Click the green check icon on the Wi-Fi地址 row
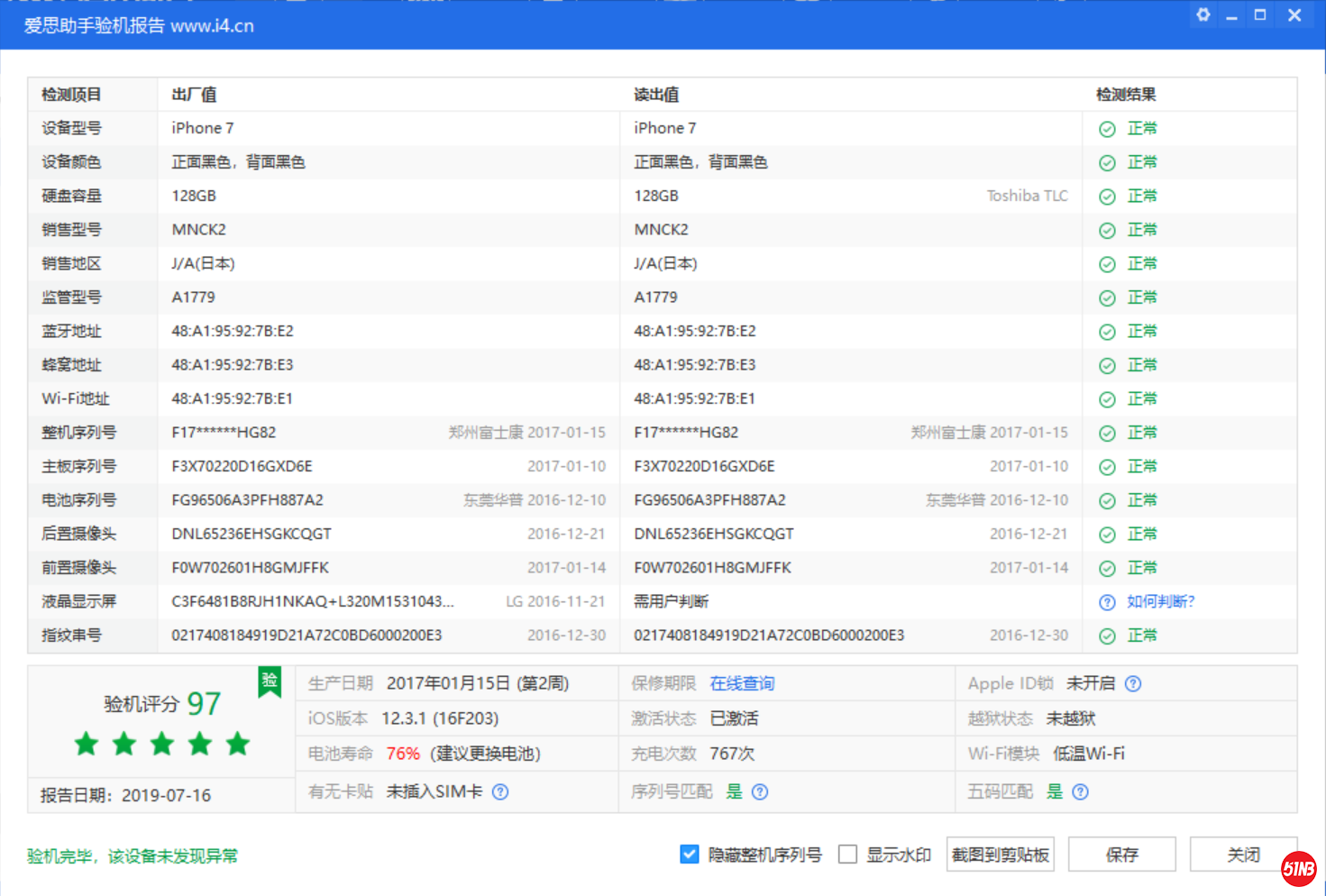 click(1106, 398)
